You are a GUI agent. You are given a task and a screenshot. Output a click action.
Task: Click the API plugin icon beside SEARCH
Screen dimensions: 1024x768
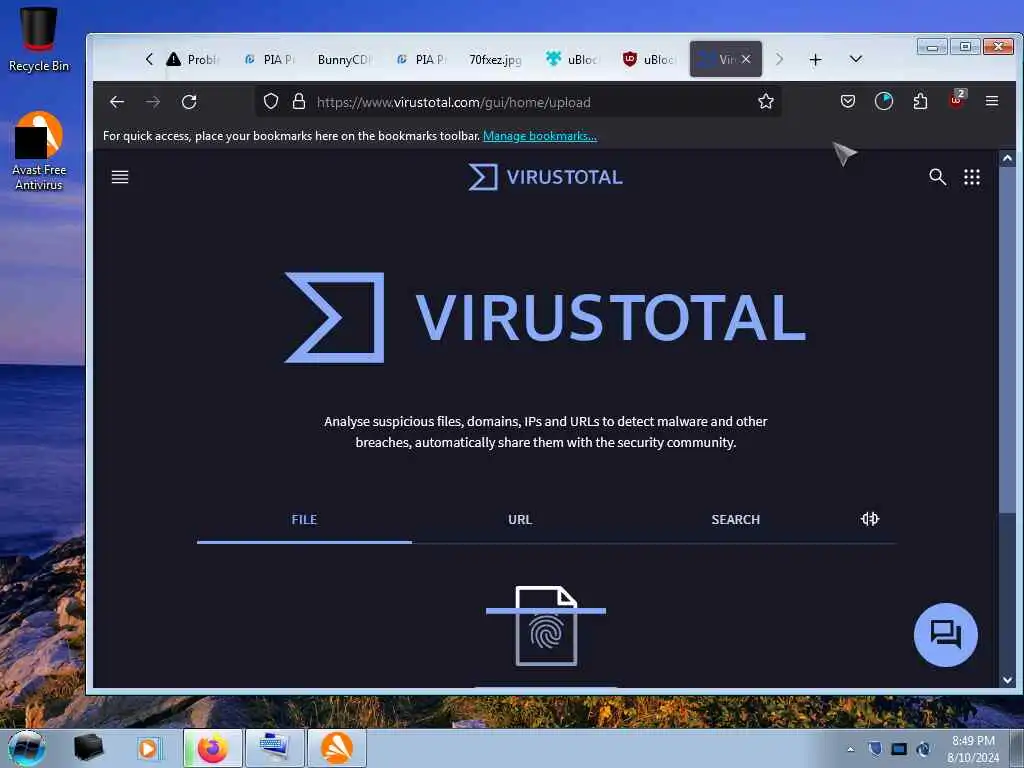tap(870, 519)
